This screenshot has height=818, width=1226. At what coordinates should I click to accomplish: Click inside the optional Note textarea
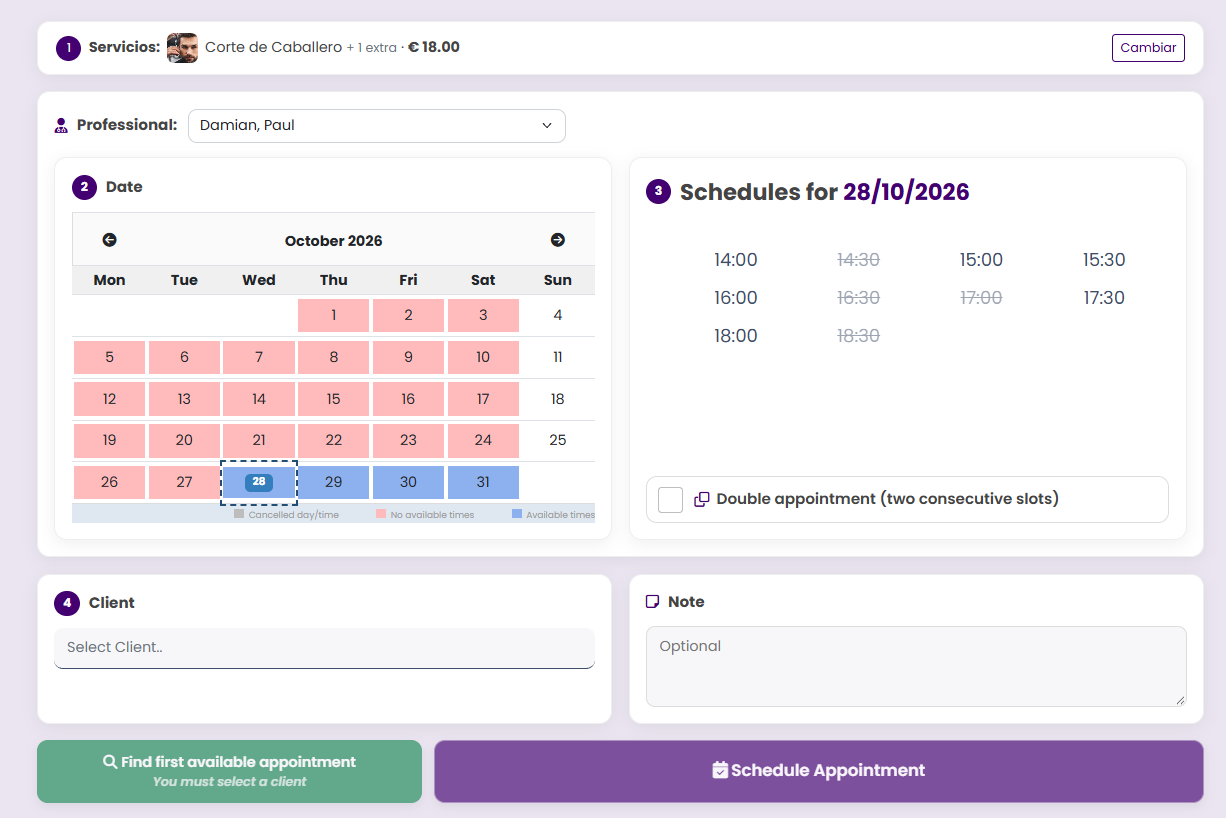click(x=916, y=667)
